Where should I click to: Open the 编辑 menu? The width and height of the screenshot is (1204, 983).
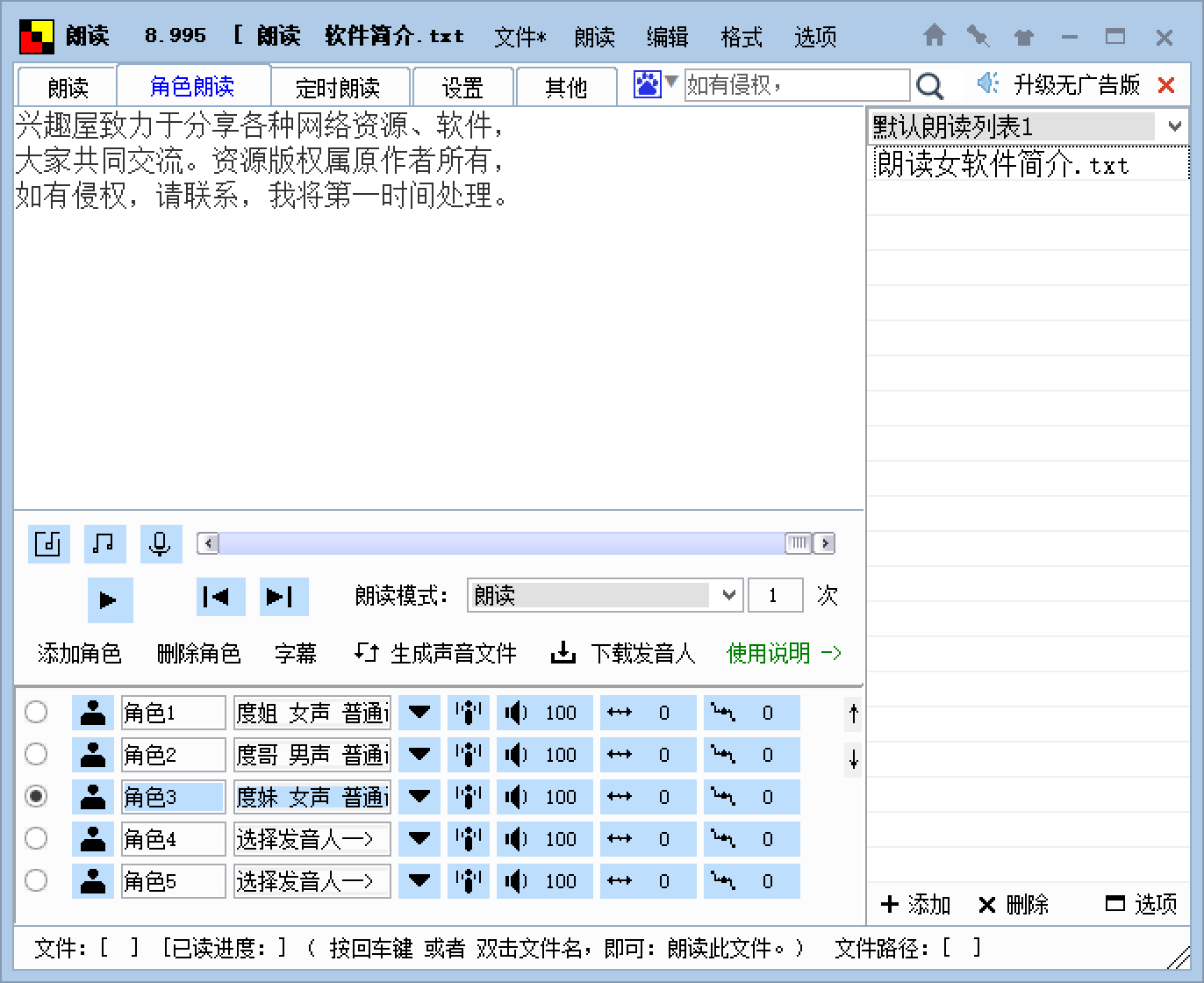(x=667, y=37)
